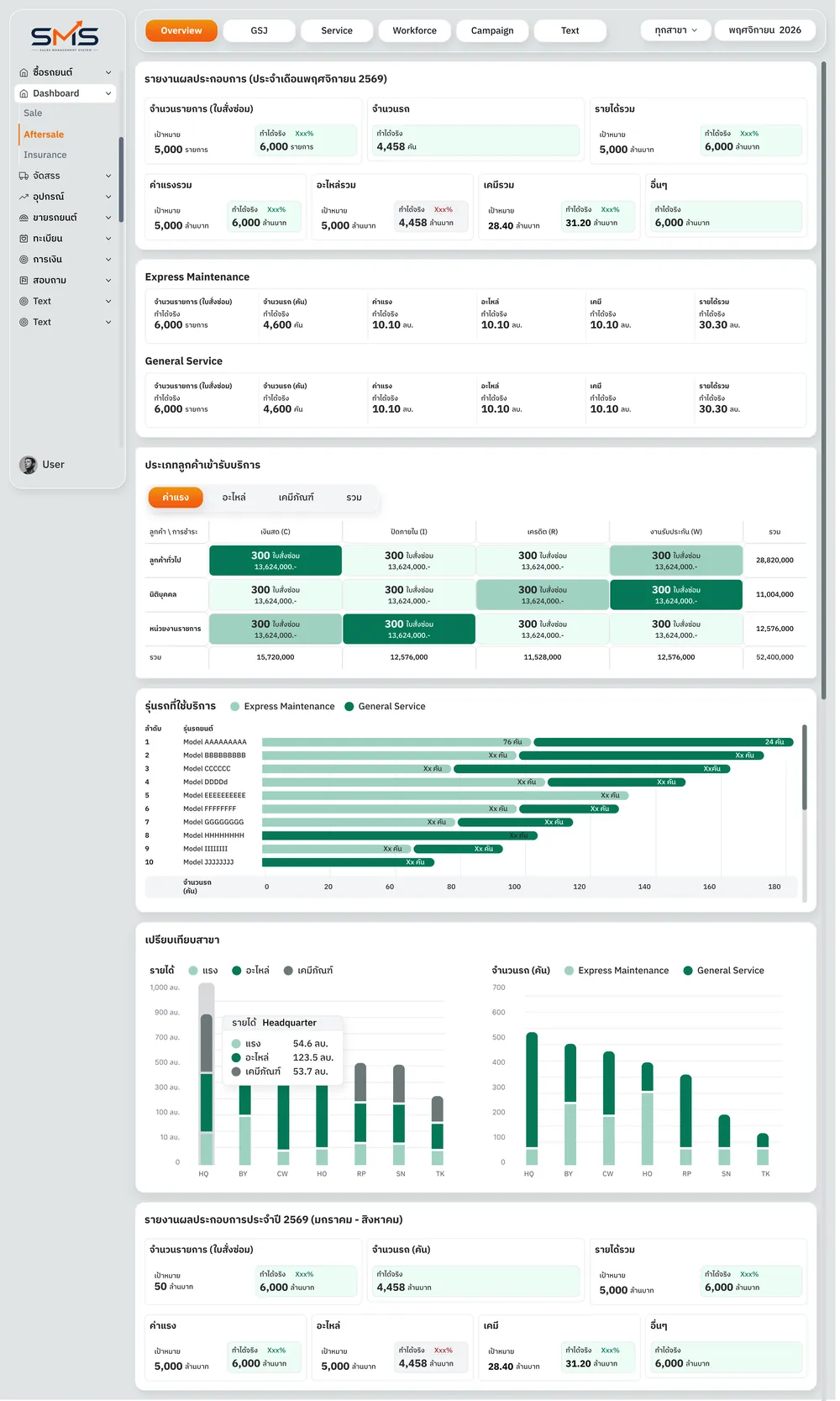Select the Aftersale submenu item
840x1401 pixels.
pos(44,134)
